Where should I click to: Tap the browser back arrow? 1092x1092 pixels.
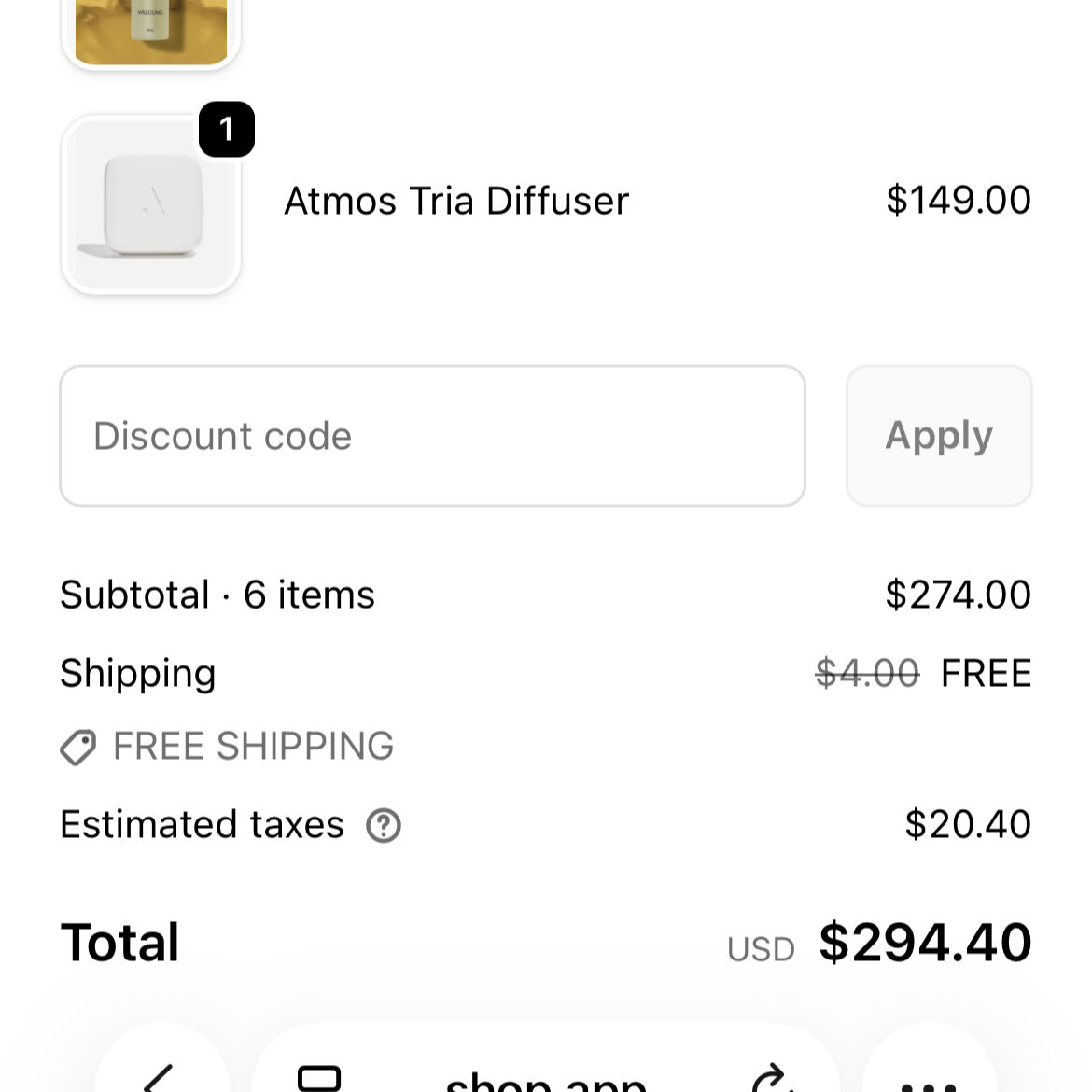pos(161,1078)
